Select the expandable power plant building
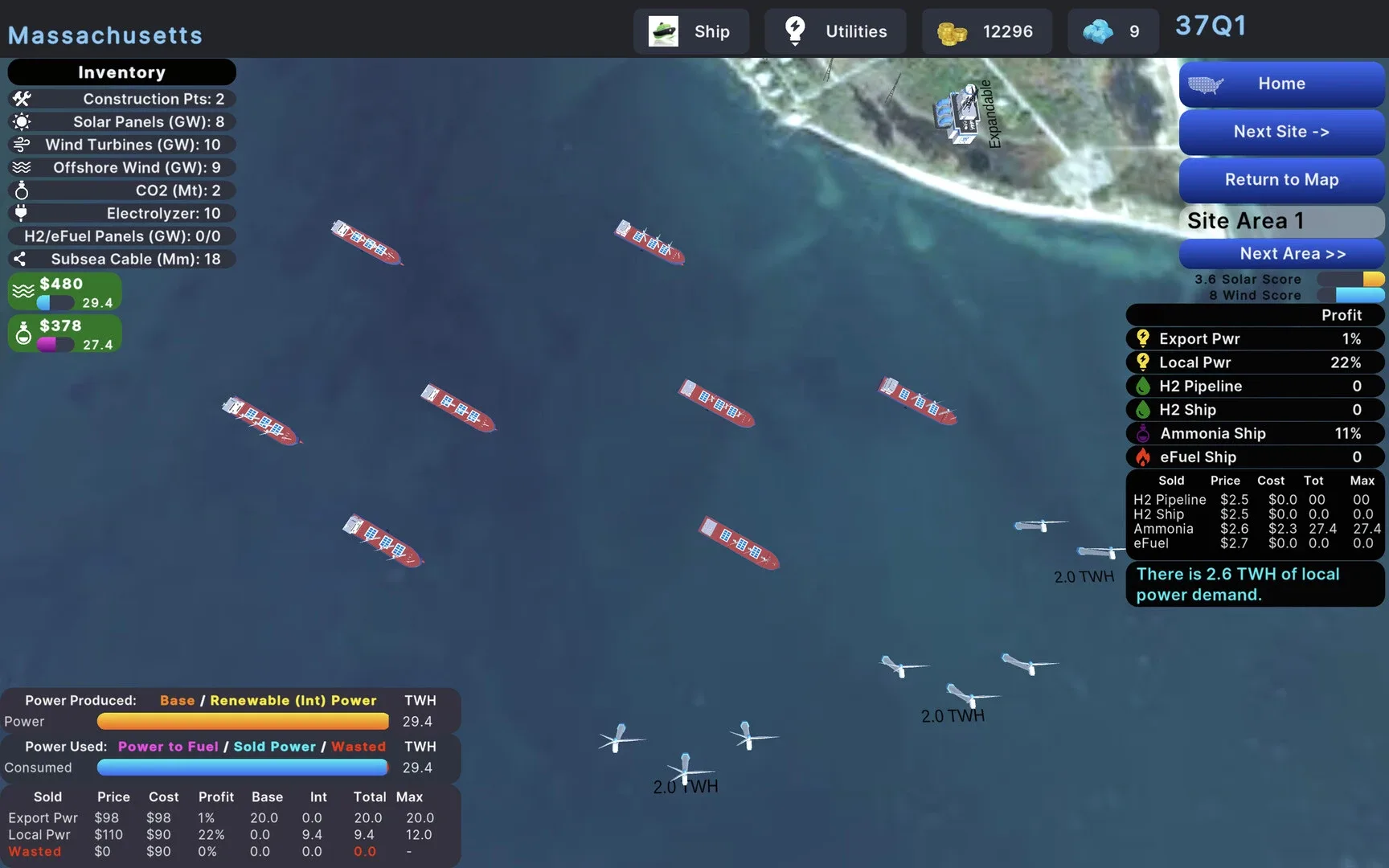This screenshot has height=868, width=1389. tap(958, 117)
